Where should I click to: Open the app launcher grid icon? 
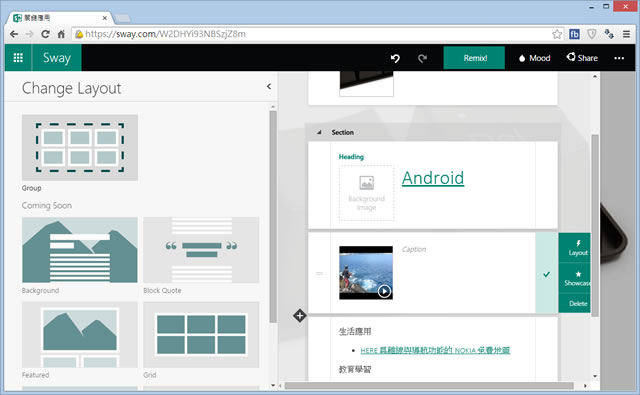tap(18, 58)
